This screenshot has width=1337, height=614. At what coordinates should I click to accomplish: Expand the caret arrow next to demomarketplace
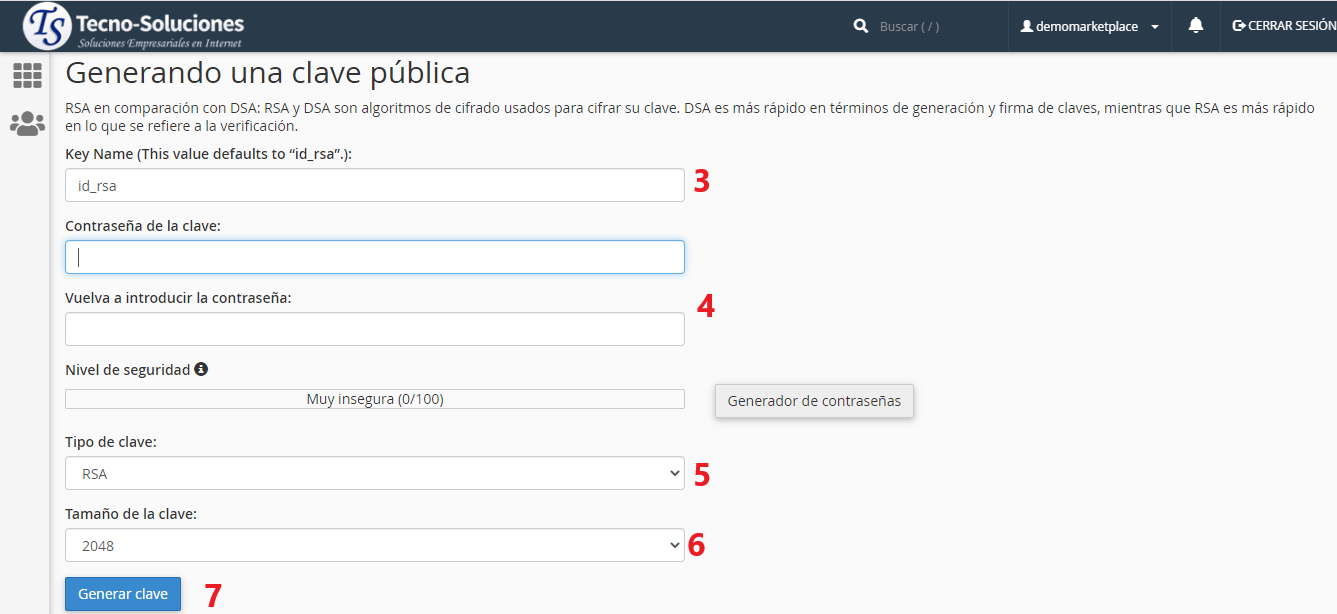(x=1155, y=27)
